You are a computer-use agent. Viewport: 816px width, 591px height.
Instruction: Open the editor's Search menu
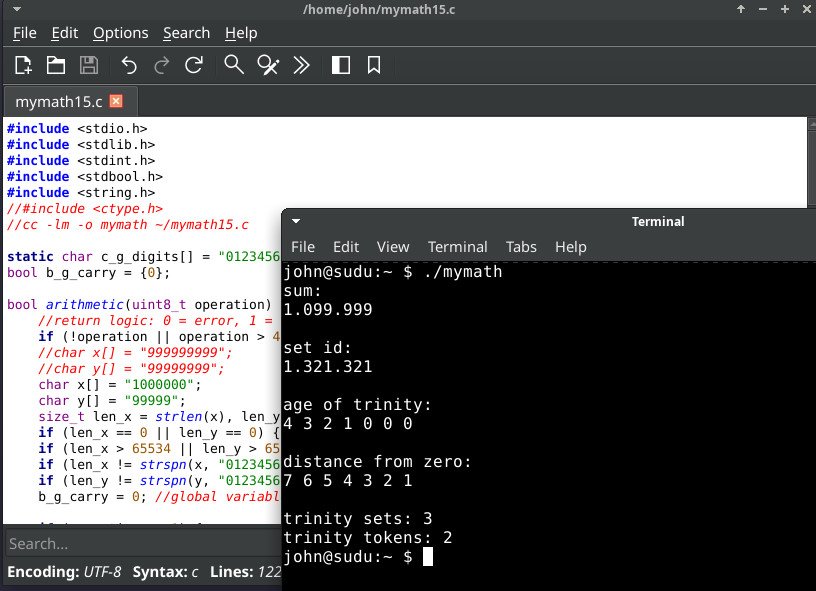186,33
